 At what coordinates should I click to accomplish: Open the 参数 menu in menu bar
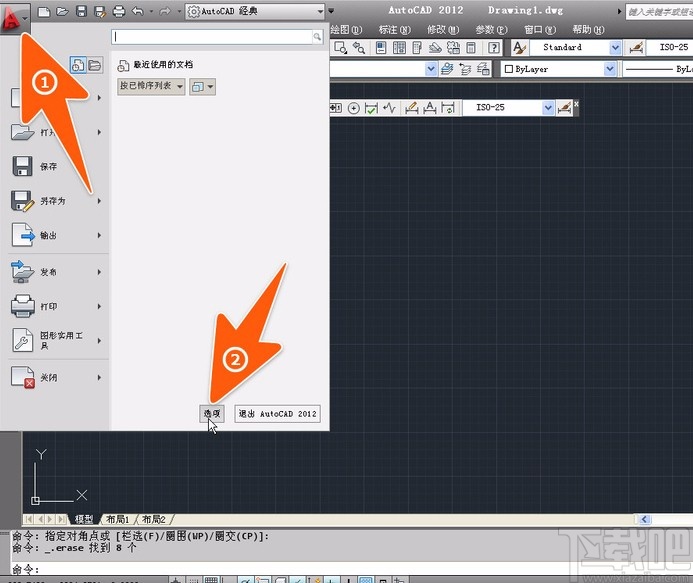click(491, 30)
